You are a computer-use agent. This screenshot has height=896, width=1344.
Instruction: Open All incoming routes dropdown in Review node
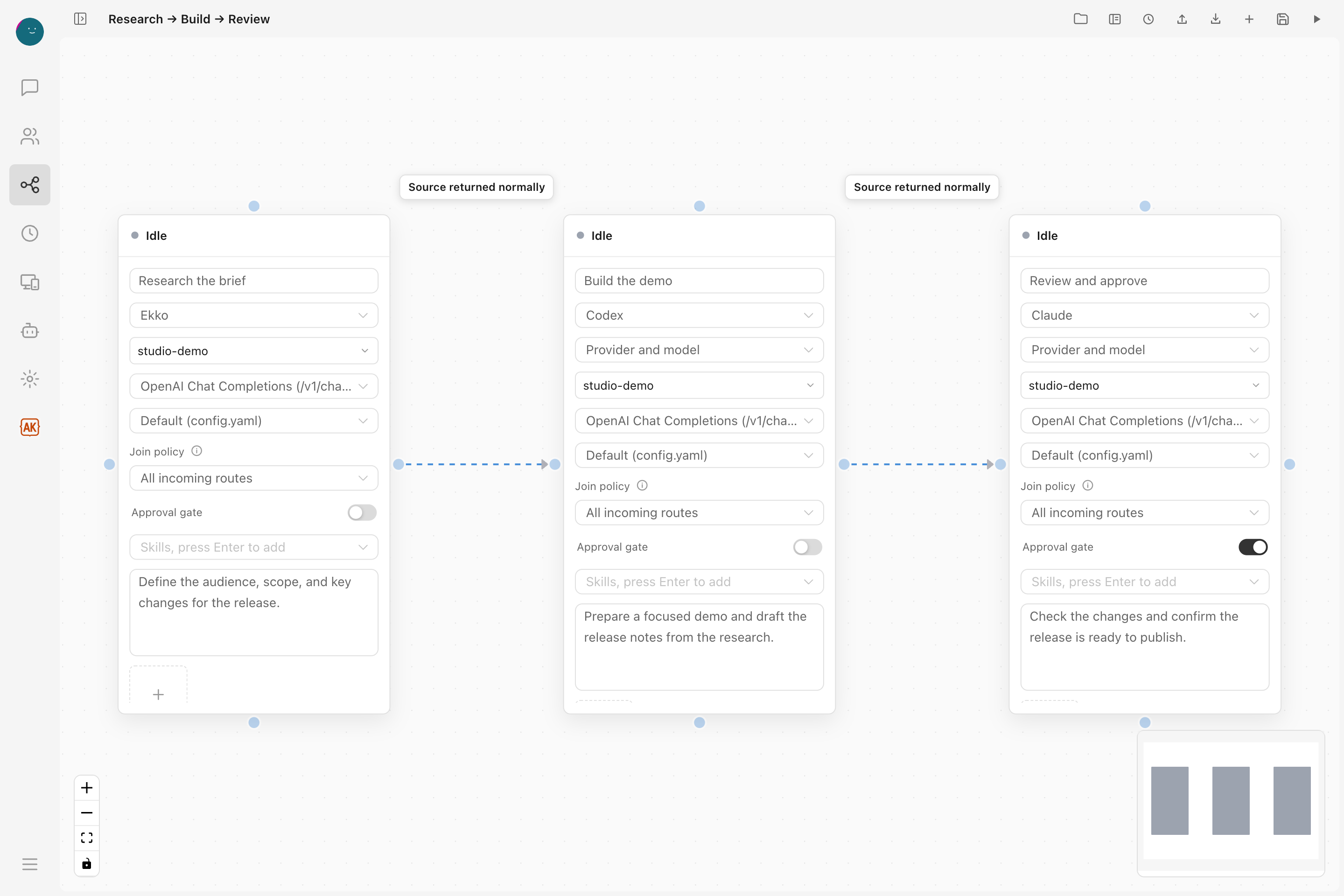(x=1145, y=512)
